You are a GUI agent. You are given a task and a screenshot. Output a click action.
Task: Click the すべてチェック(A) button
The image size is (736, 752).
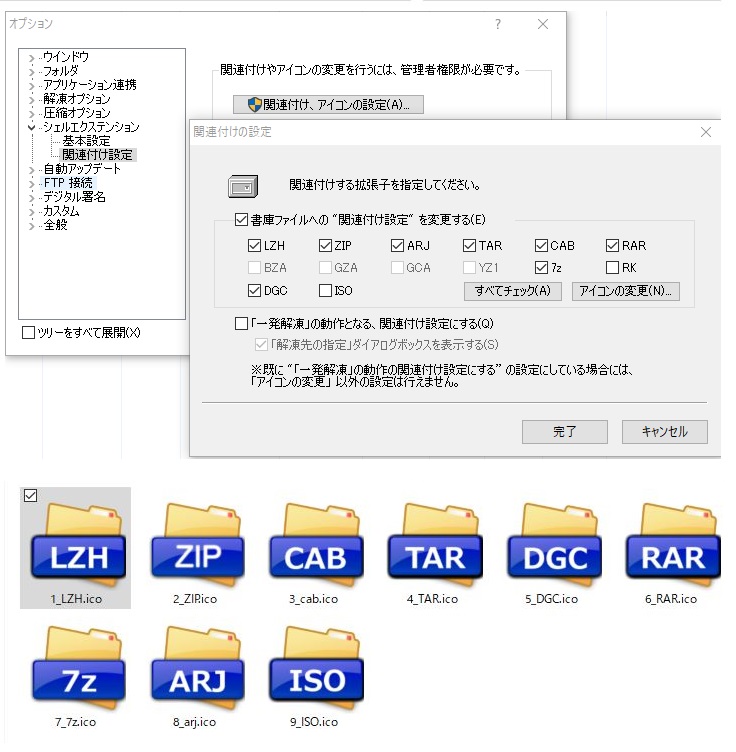[513, 291]
